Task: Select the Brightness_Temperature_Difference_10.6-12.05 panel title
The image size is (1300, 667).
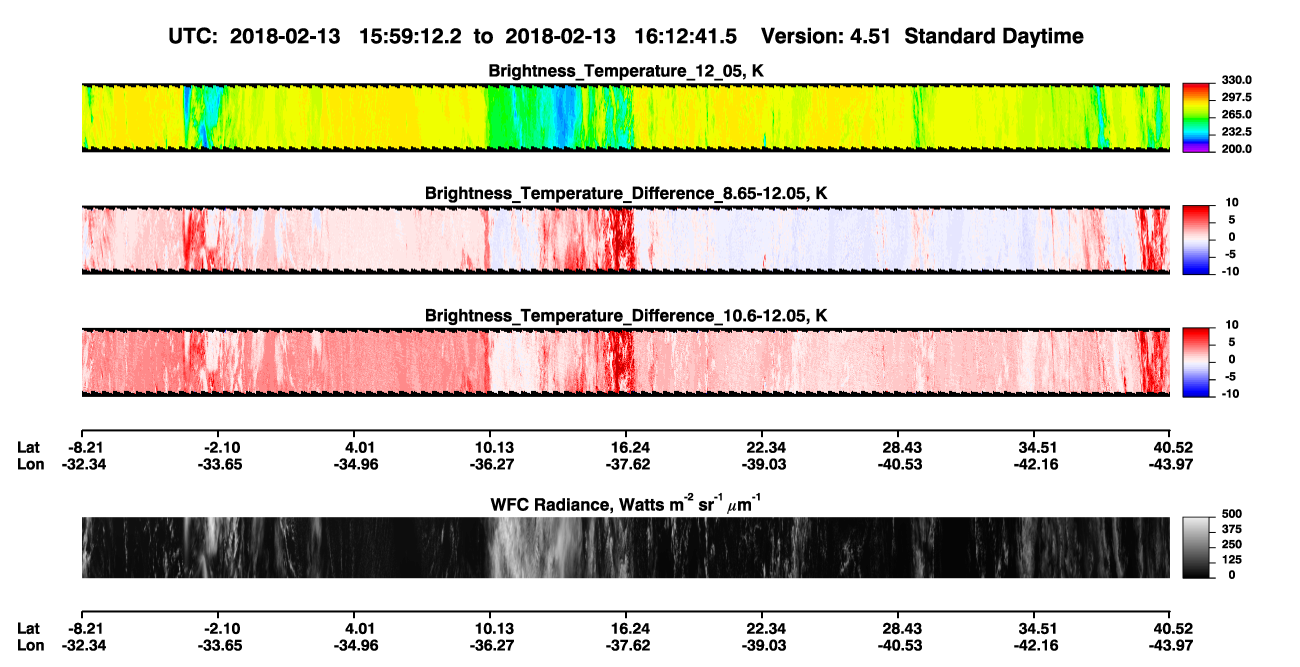Action: coord(626,316)
